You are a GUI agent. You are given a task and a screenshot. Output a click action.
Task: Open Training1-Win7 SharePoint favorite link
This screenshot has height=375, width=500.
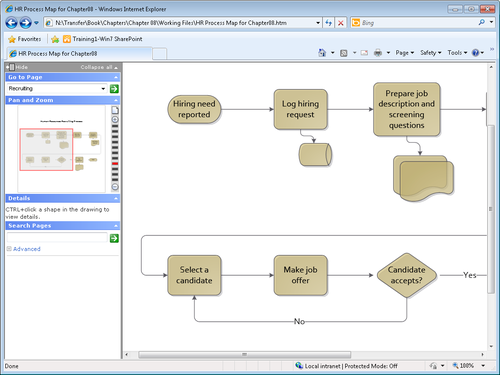(103, 39)
